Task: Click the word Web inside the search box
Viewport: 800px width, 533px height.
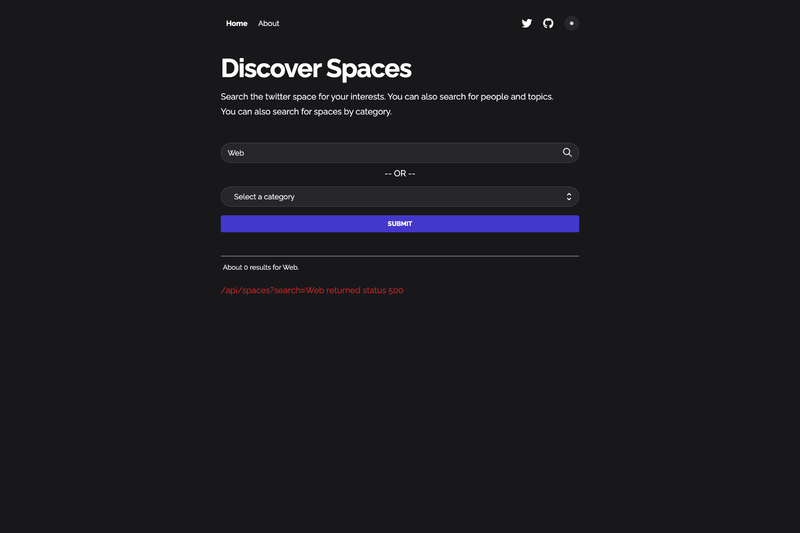Action: (x=236, y=153)
